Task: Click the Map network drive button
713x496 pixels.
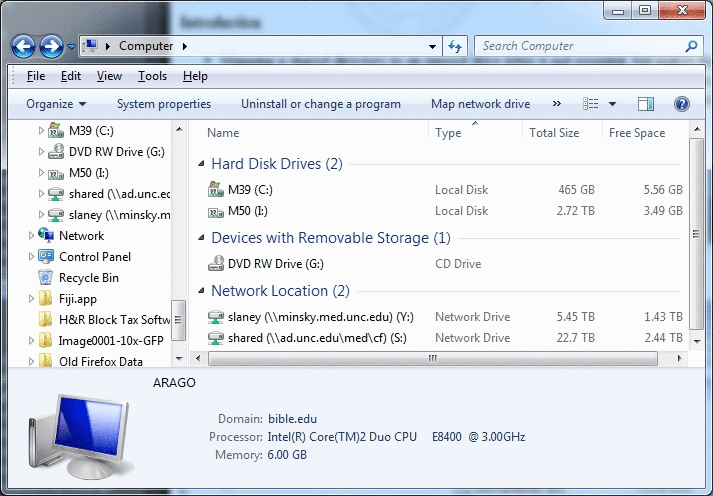Action: click(480, 104)
